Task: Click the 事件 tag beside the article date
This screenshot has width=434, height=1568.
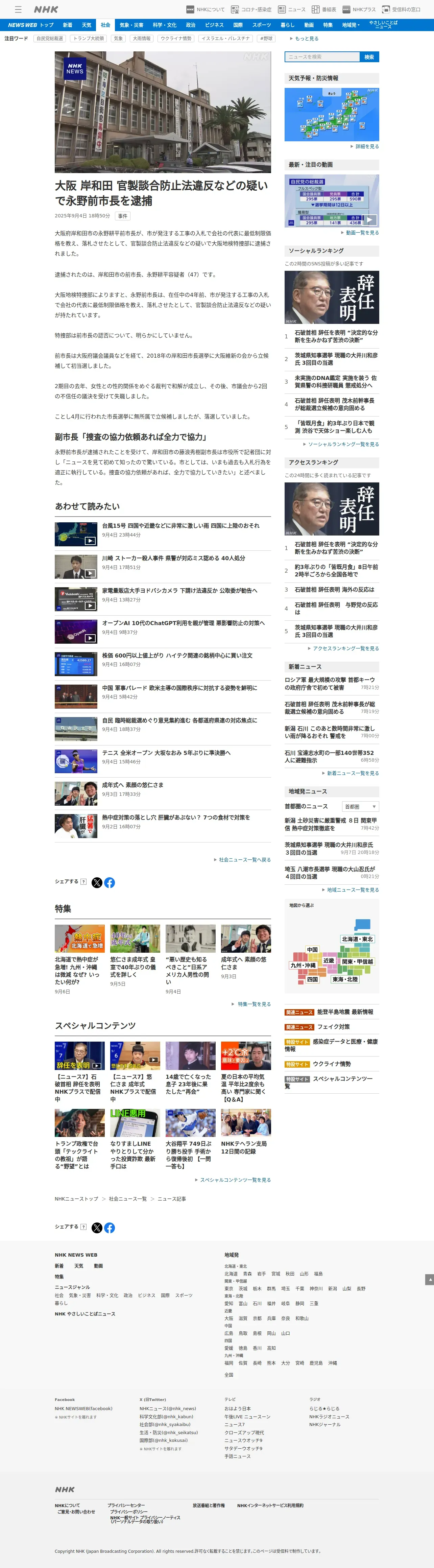Action: pyautogui.click(x=123, y=216)
